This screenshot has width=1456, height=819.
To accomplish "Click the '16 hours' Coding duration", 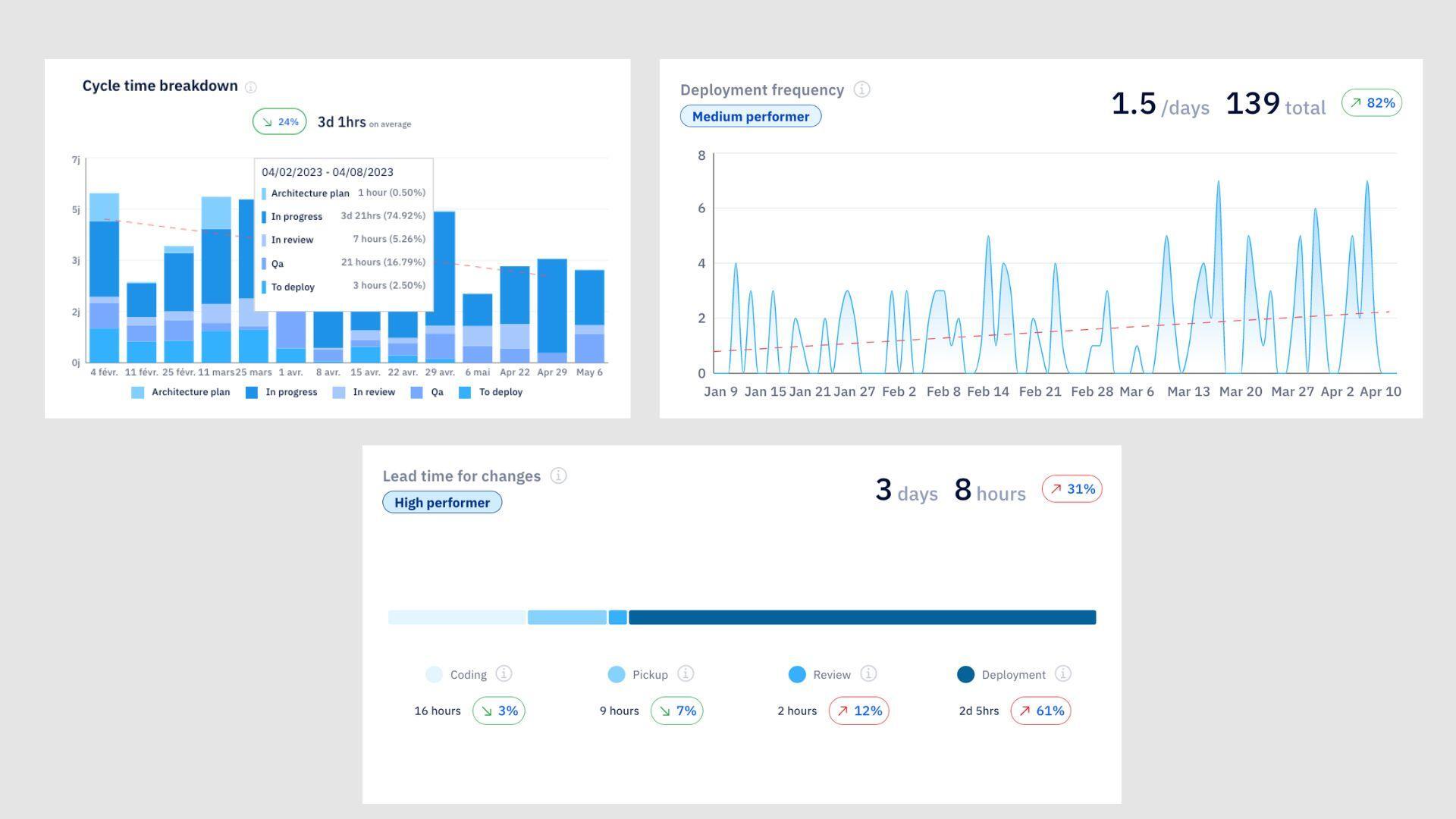I will click(x=438, y=711).
